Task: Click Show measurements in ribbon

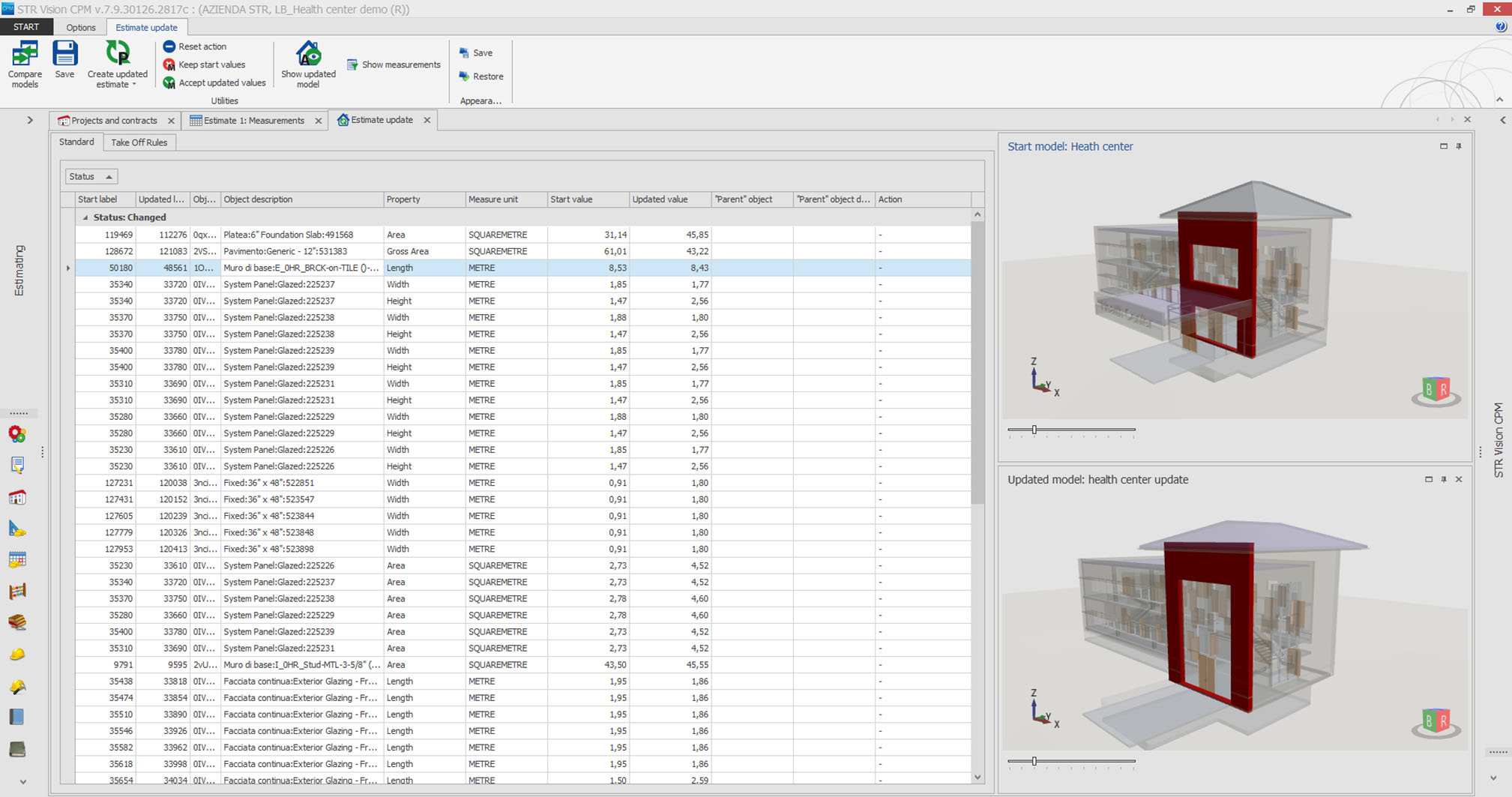Action: [394, 64]
